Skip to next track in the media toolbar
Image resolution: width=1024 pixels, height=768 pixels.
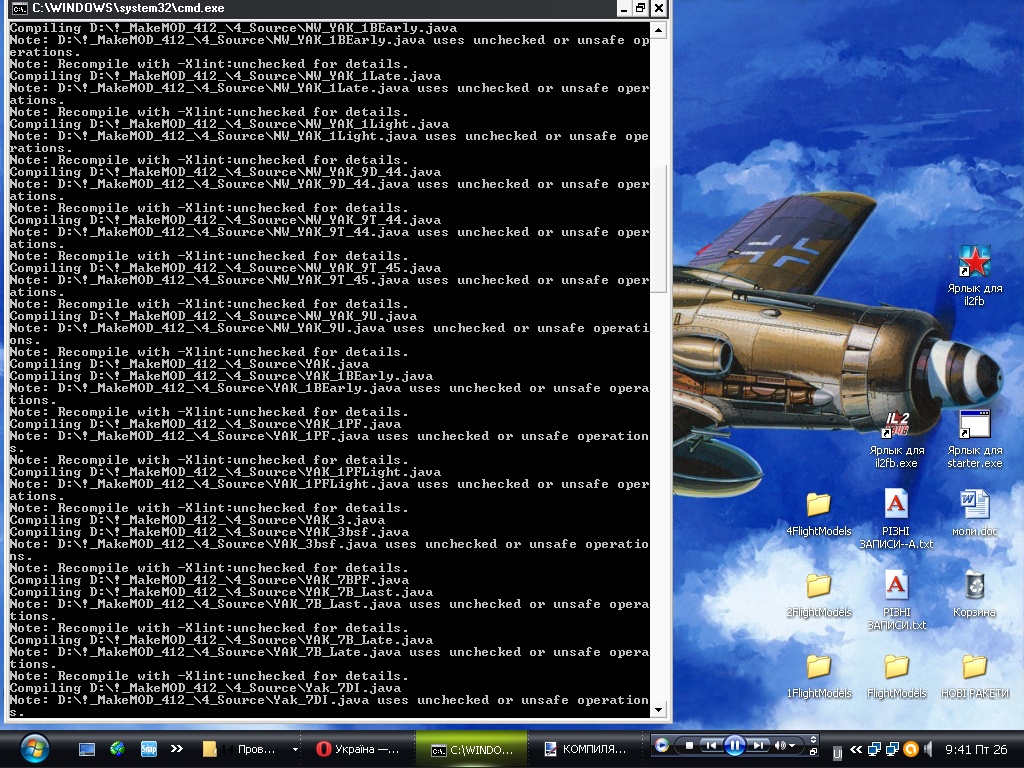[x=757, y=745]
